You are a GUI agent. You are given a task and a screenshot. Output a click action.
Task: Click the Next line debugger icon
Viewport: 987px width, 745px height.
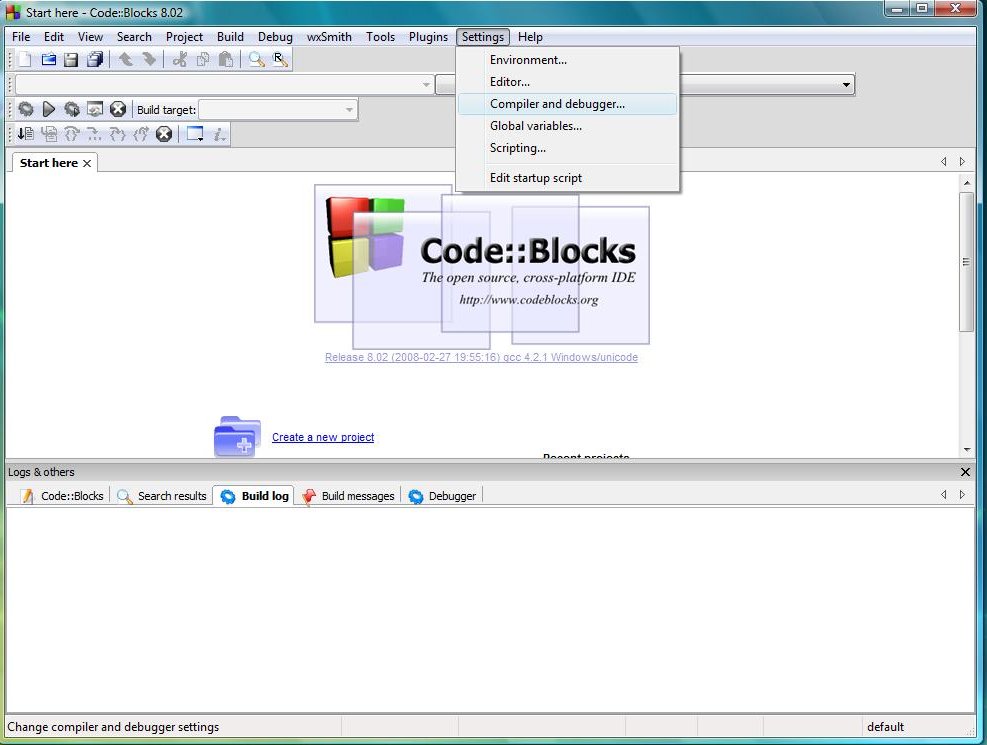coord(72,134)
